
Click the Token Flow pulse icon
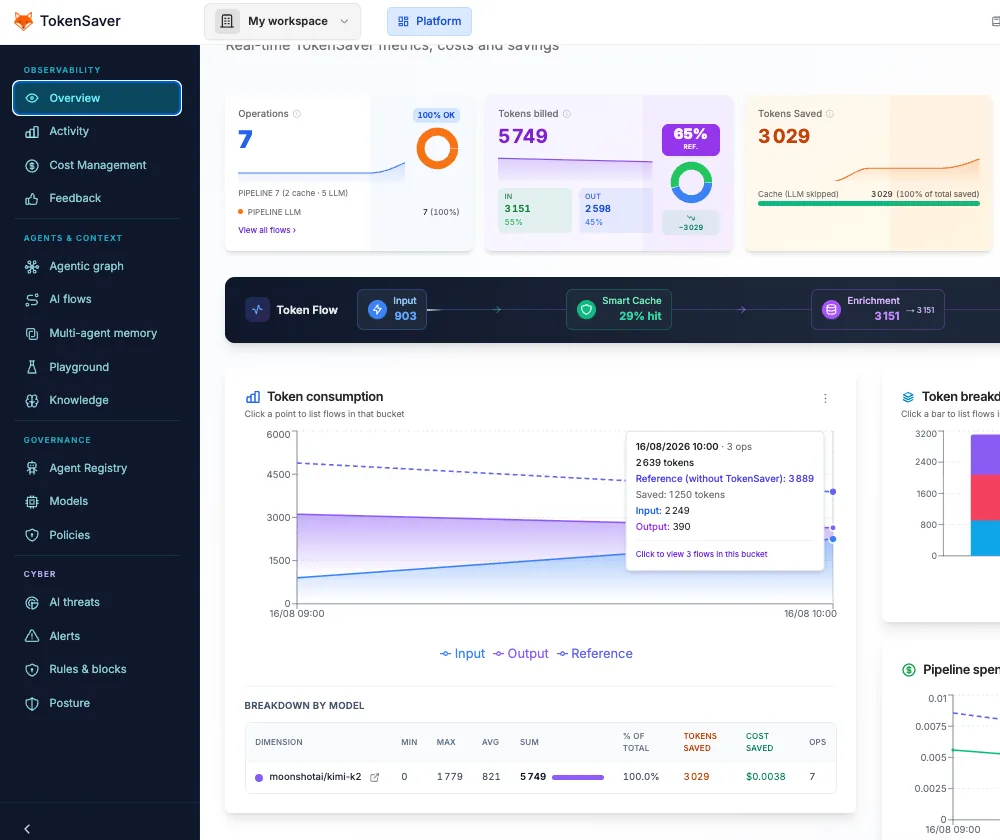point(257,310)
